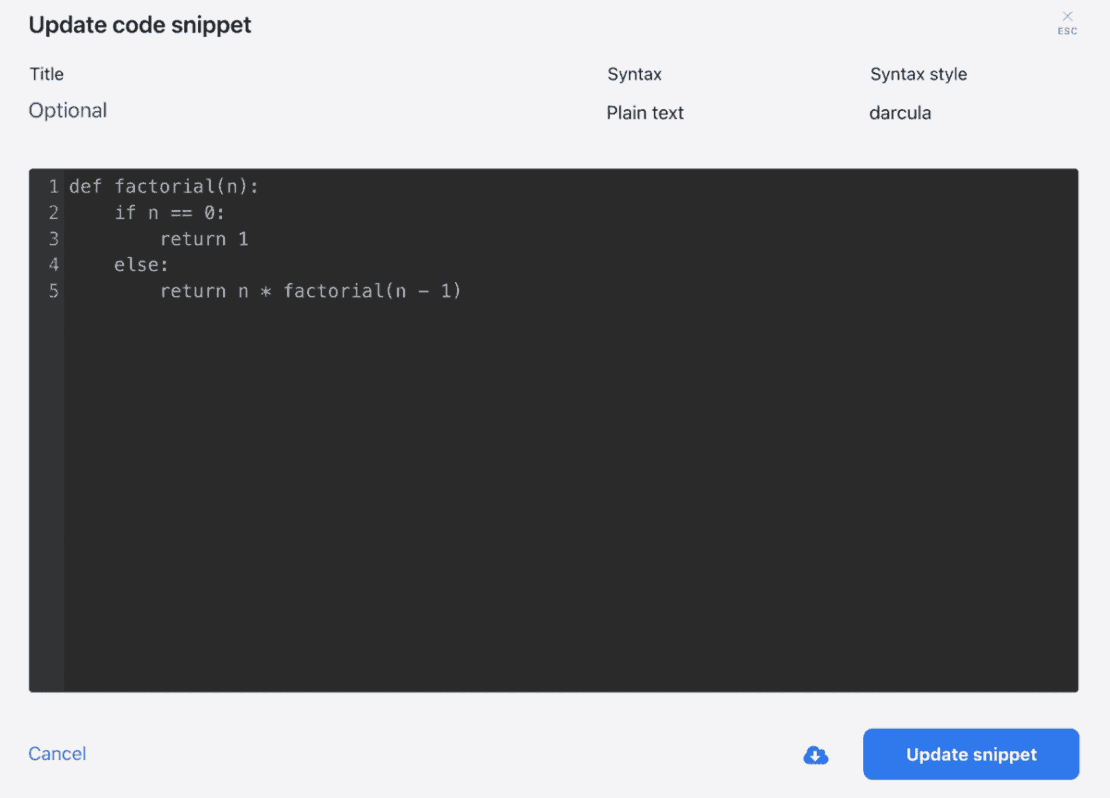
Task: Click the Update snippet button
Action: 969,754
